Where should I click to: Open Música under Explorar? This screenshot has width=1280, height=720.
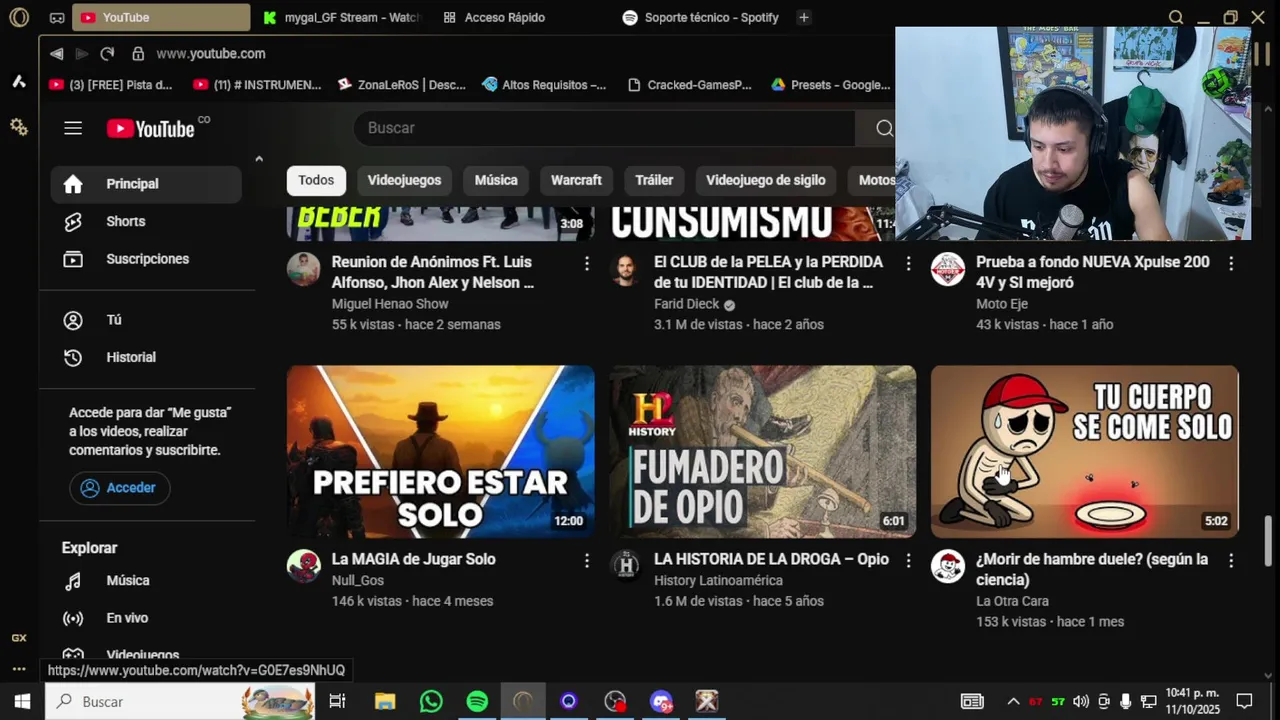tap(146, 581)
